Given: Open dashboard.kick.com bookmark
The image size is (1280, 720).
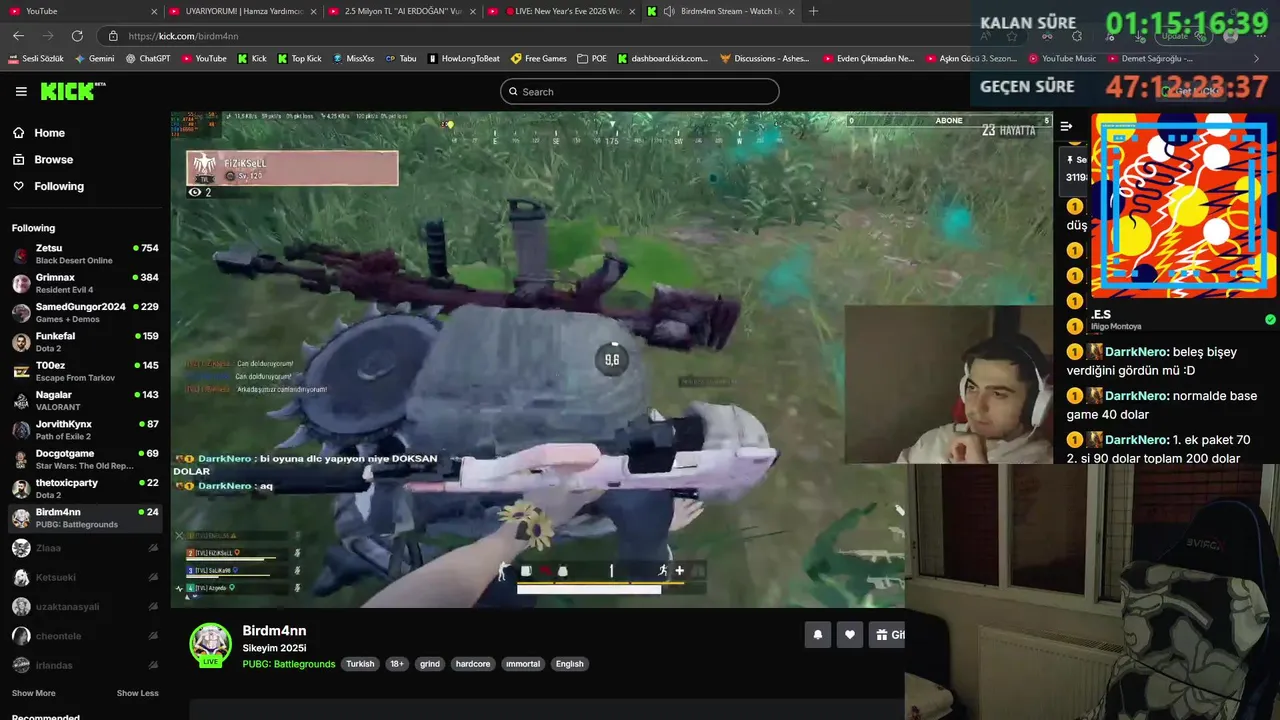Looking at the screenshot, I should point(663,58).
